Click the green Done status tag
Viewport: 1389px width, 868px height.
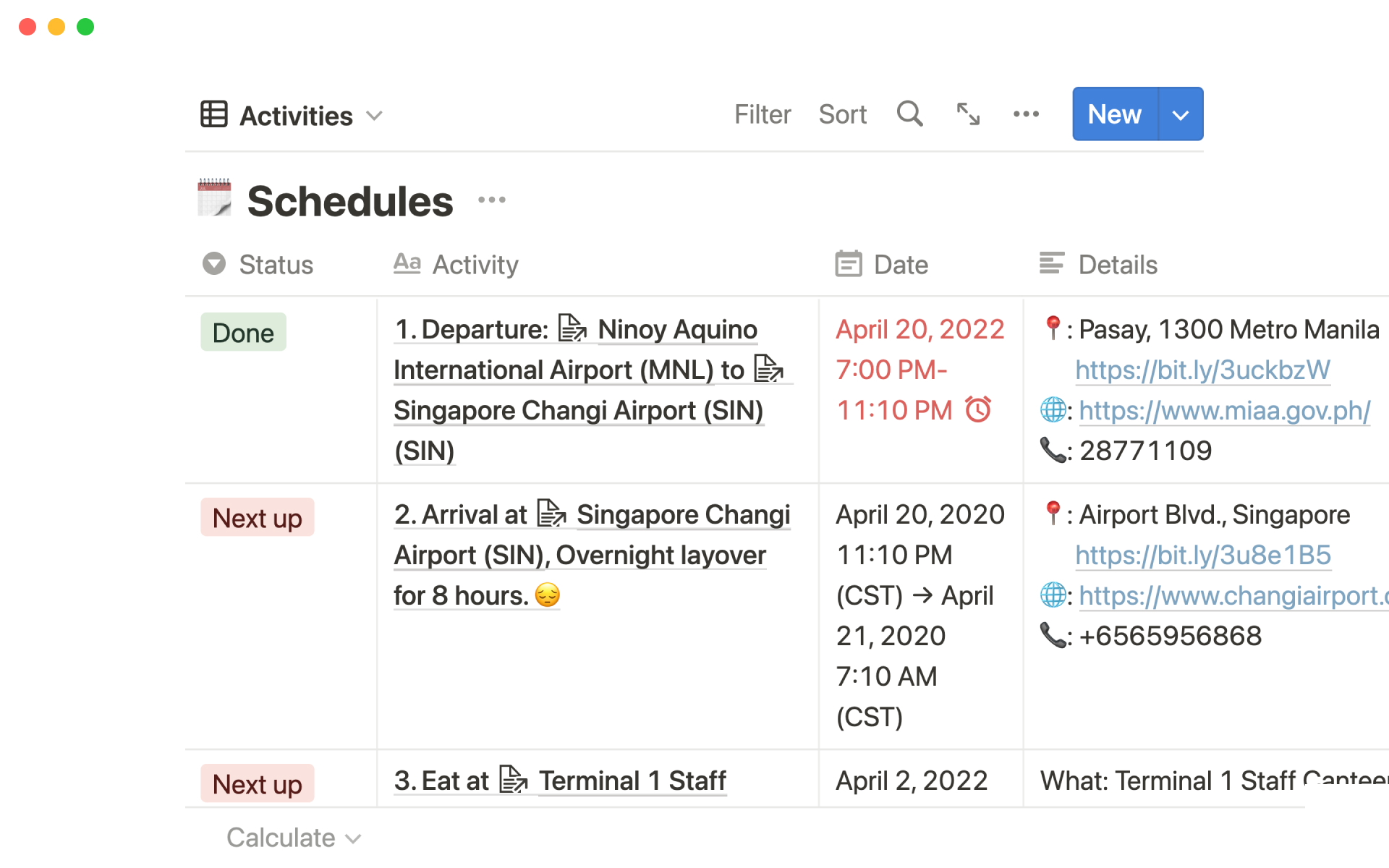tap(243, 333)
